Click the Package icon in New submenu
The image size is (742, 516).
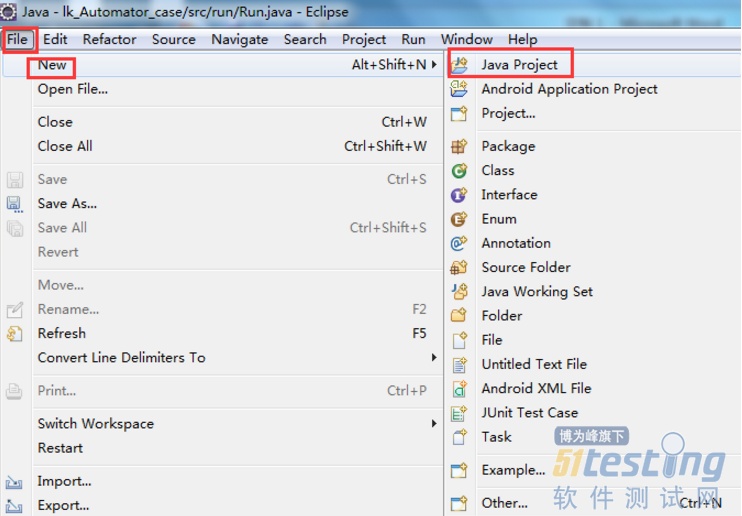[459, 146]
